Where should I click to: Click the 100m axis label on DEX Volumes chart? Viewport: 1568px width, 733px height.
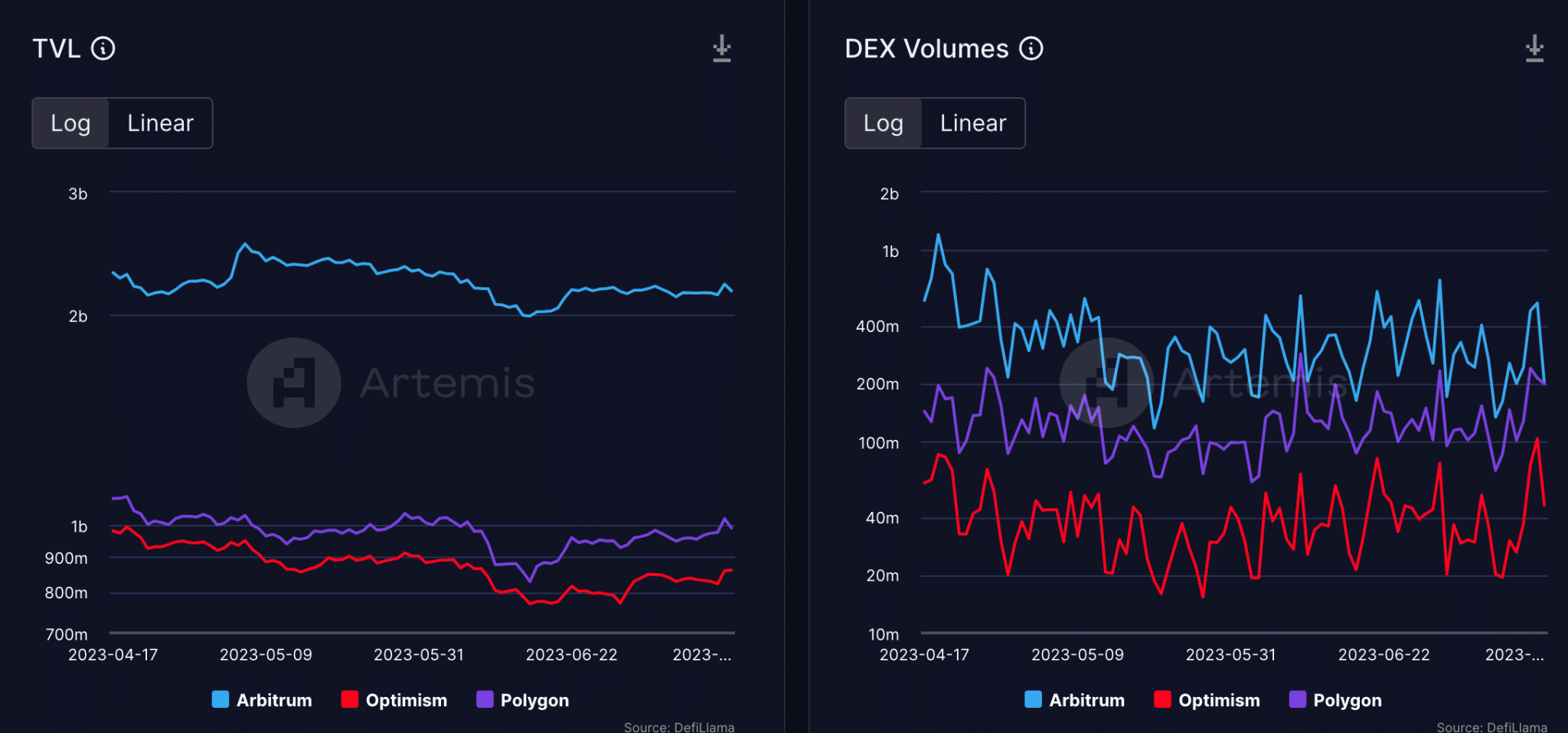pyautogui.click(x=879, y=443)
